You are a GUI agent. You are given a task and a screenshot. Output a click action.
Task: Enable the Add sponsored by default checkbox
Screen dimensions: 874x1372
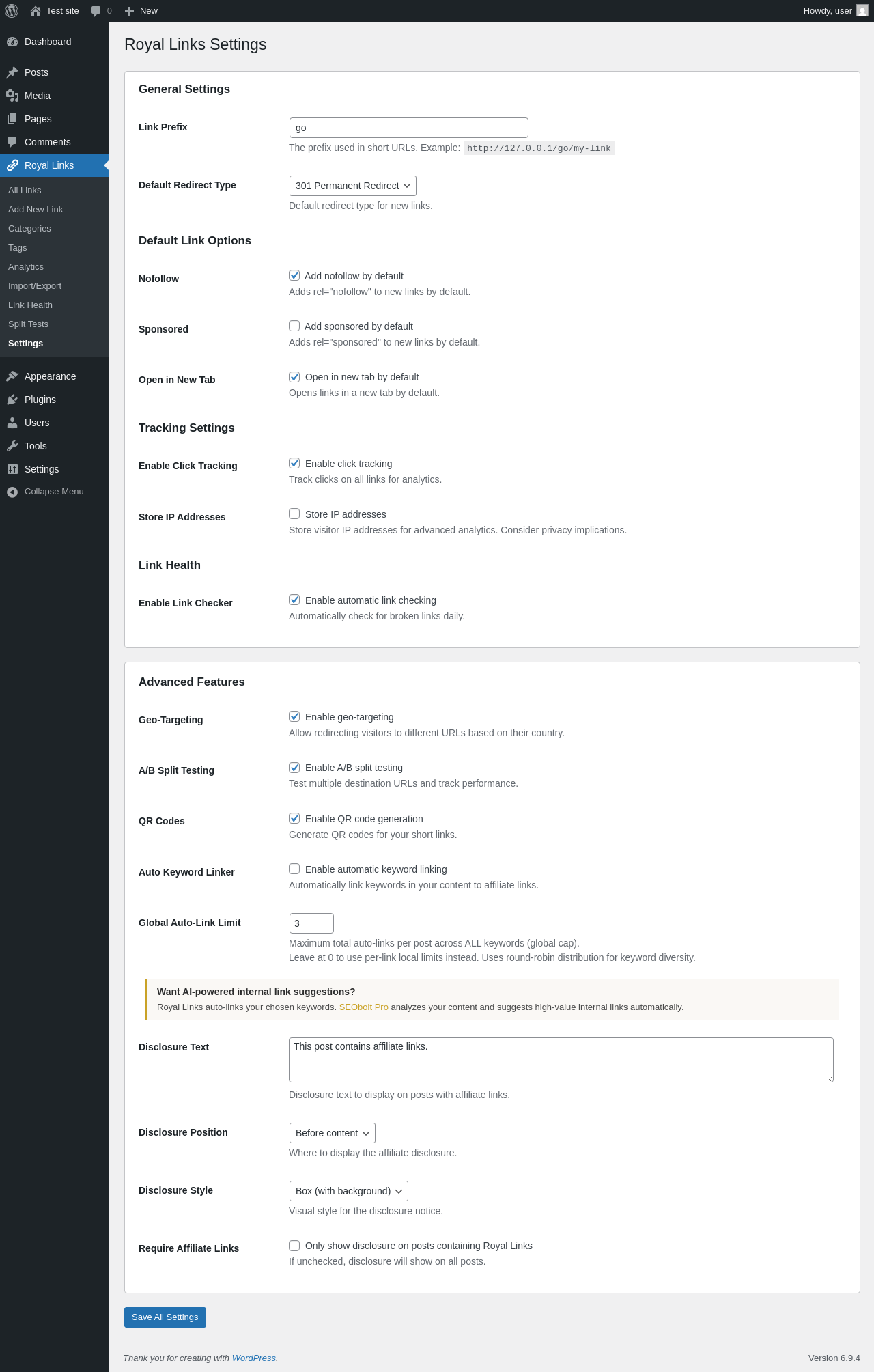(294, 326)
